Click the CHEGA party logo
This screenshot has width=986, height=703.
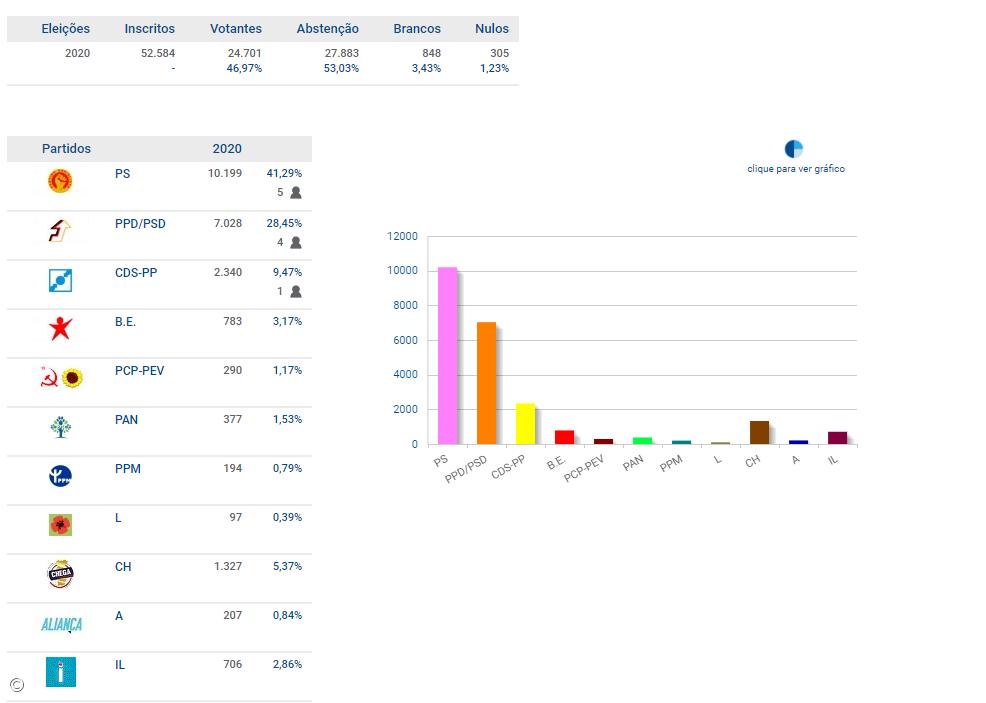tap(60, 574)
